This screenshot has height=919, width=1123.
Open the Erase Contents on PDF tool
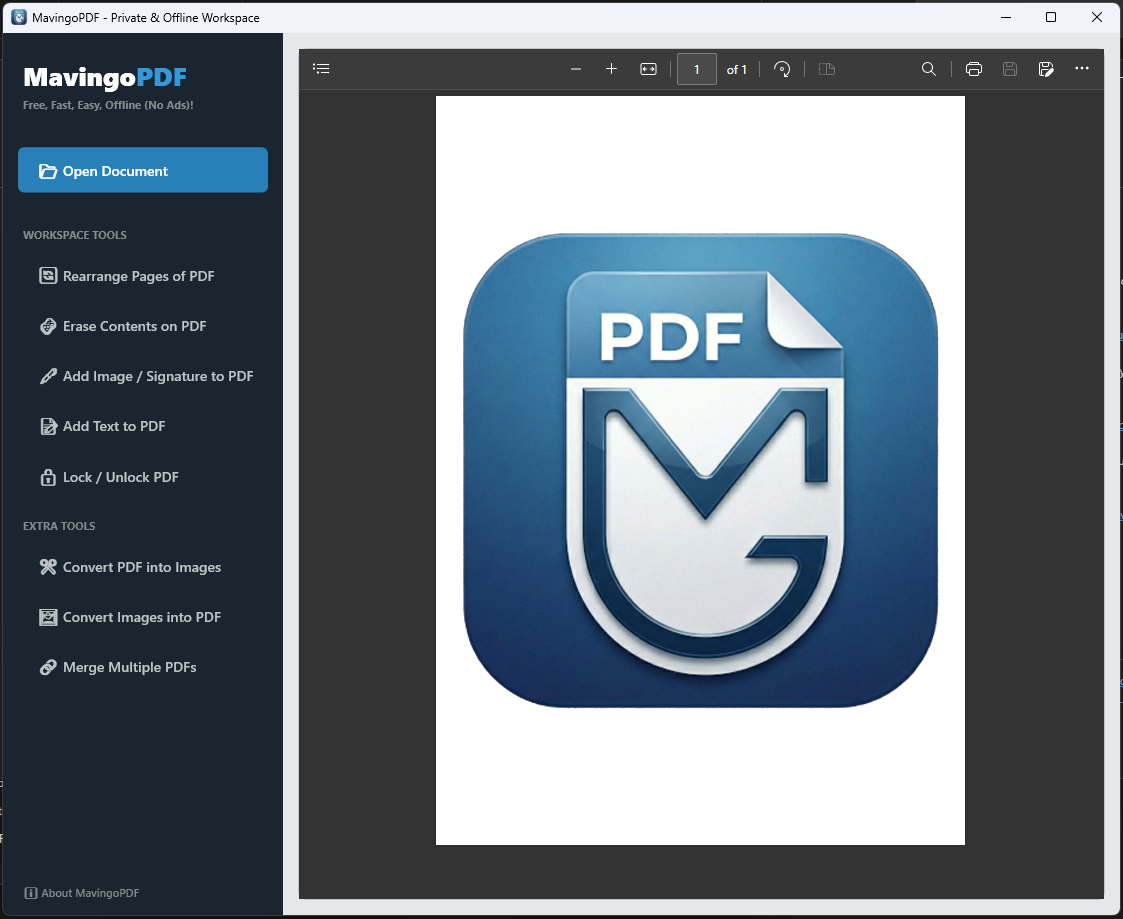[134, 325]
